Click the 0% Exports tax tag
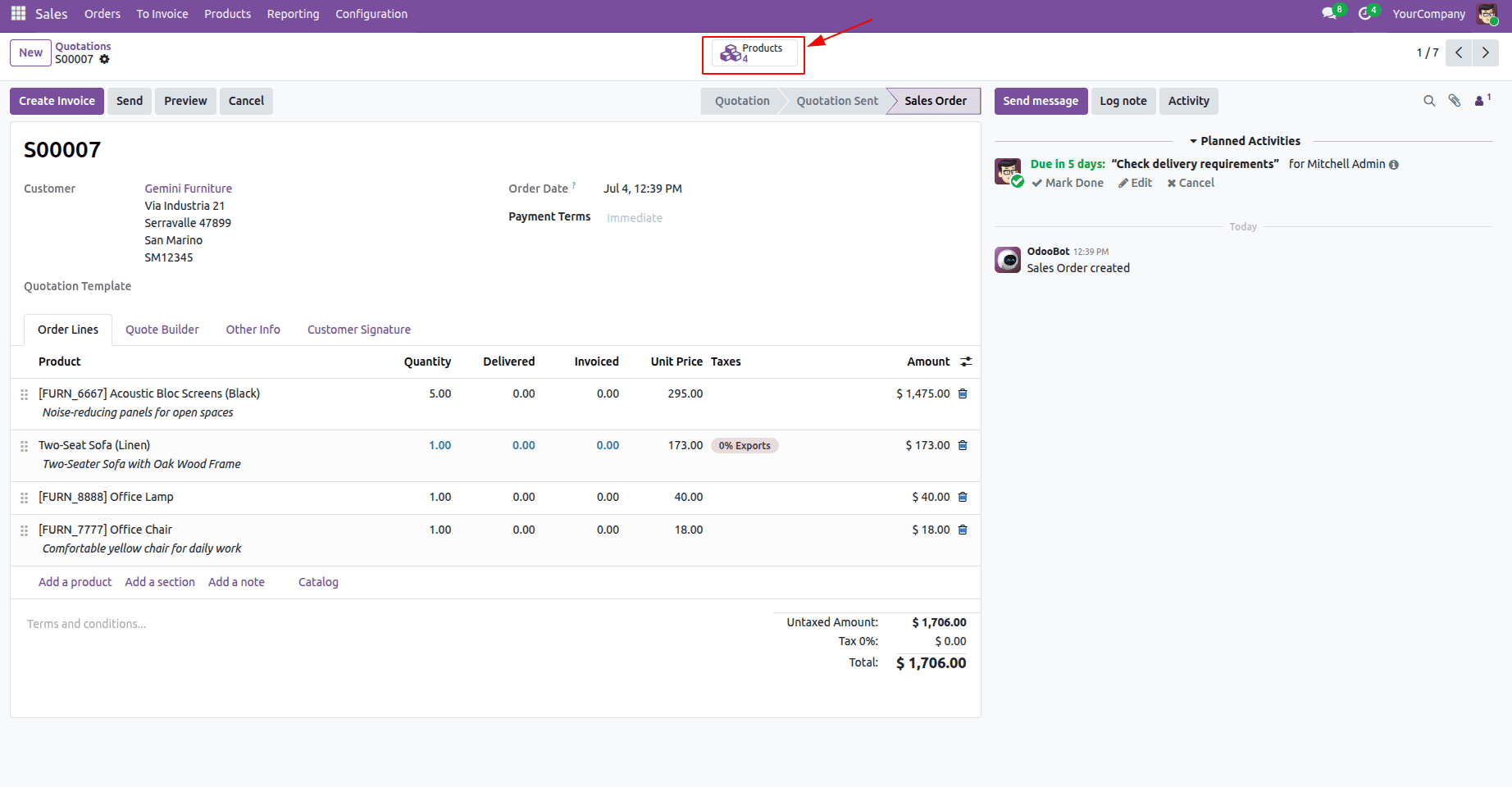Image resolution: width=1512 pixels, height=787 pixels. click(745, 446)
